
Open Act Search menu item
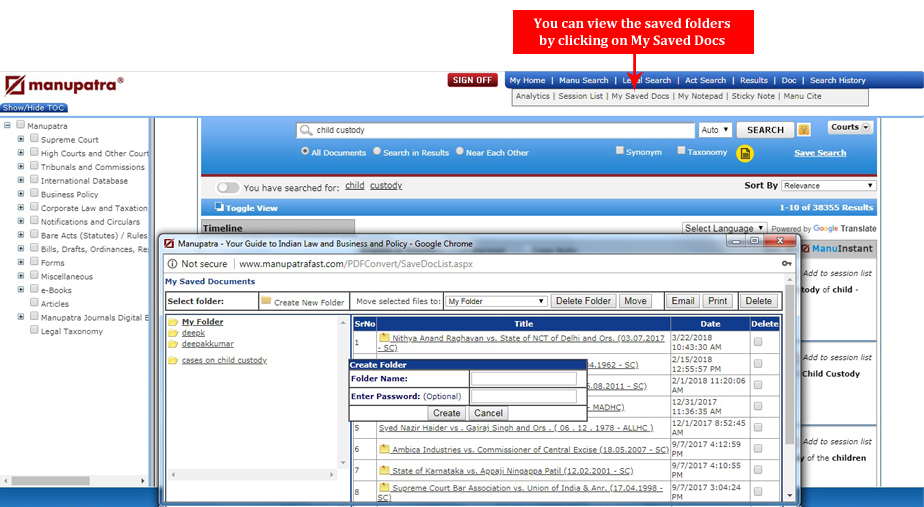[705, 80]
